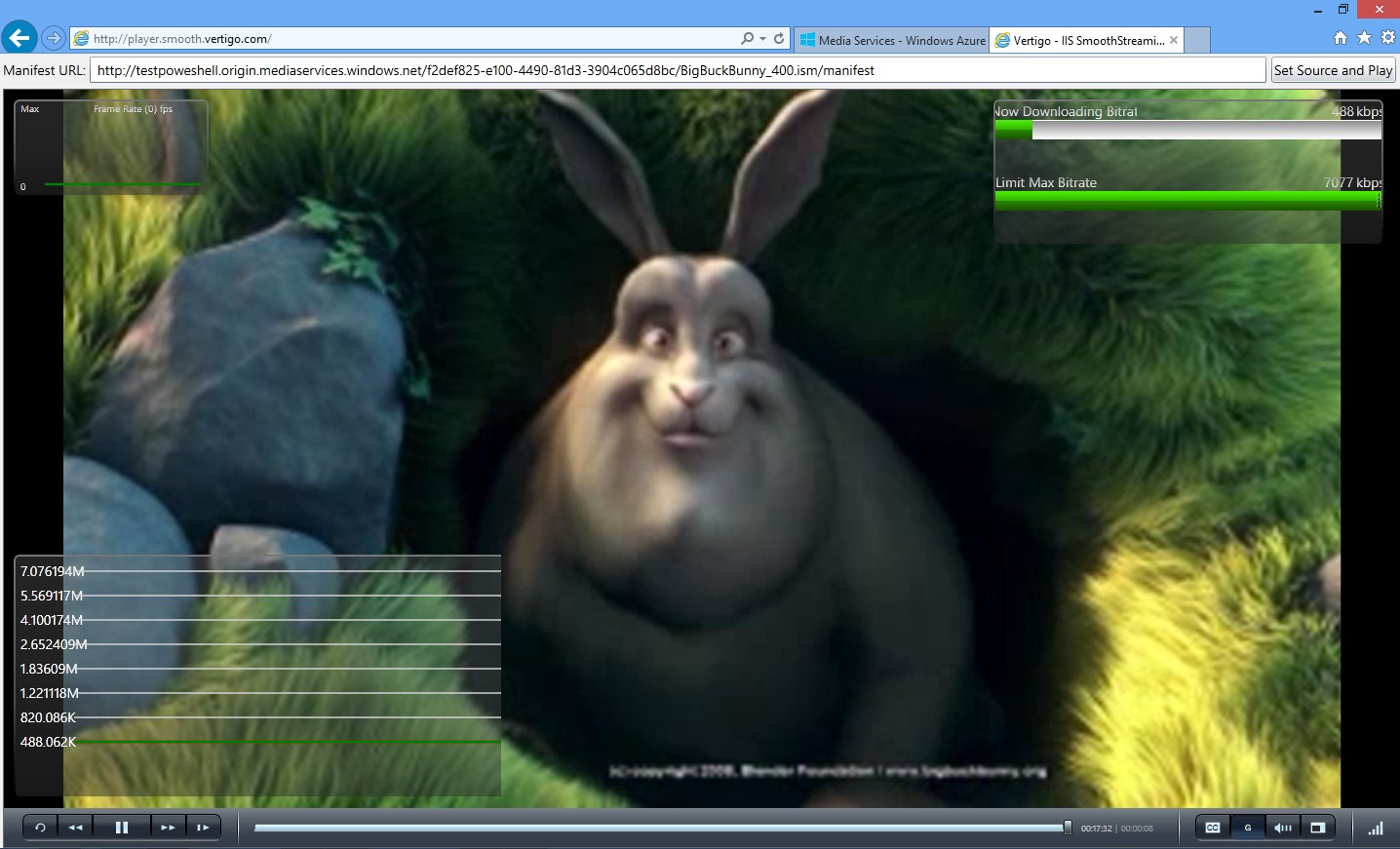The image size is (1400, 849).
Task: Click the fast forward button
Action: coord(168,828)
